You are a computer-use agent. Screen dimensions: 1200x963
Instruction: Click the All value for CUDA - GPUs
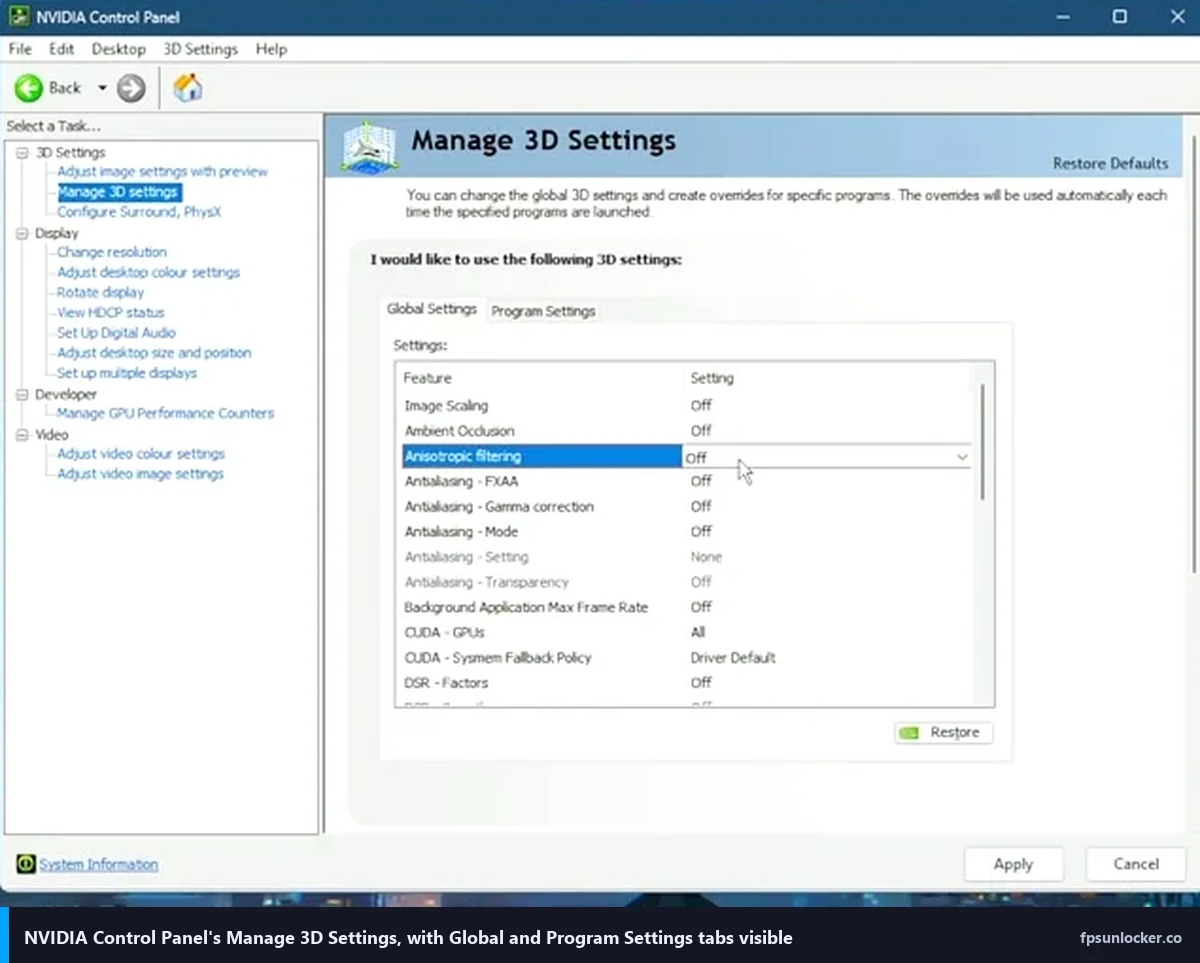[698, 633]
